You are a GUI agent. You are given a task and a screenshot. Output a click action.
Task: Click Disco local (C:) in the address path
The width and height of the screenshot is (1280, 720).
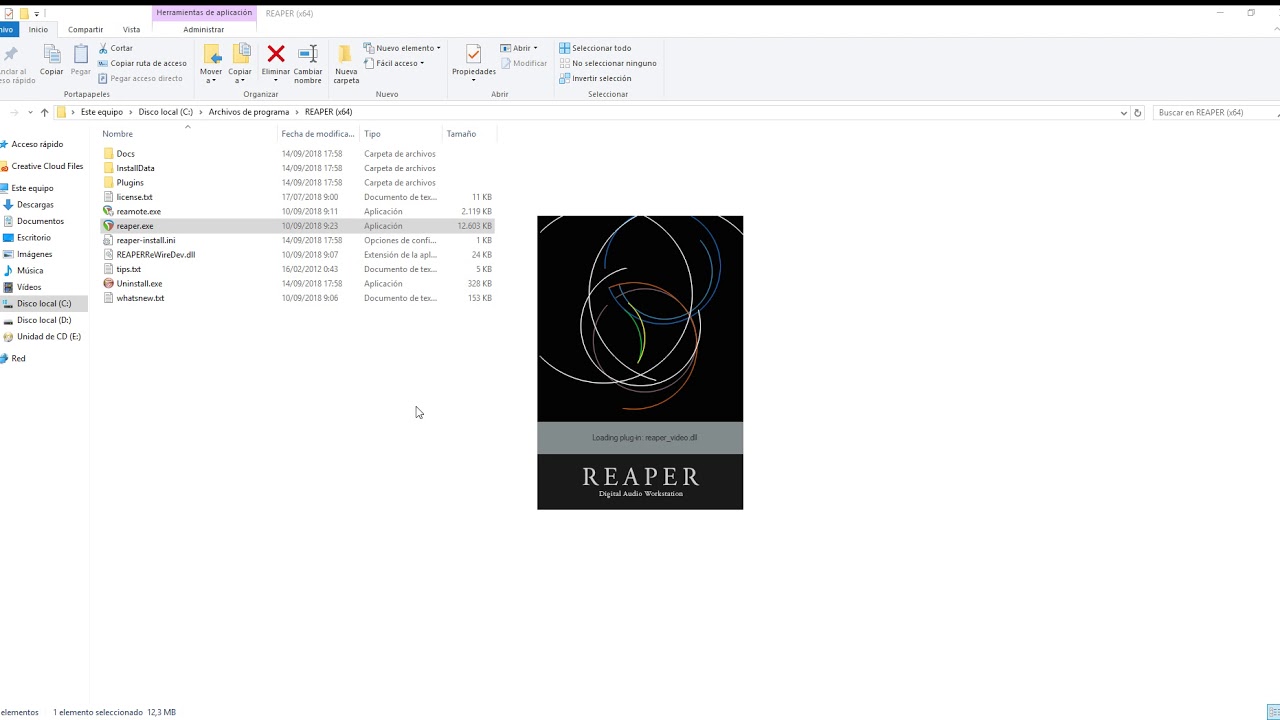click(165, 112)
